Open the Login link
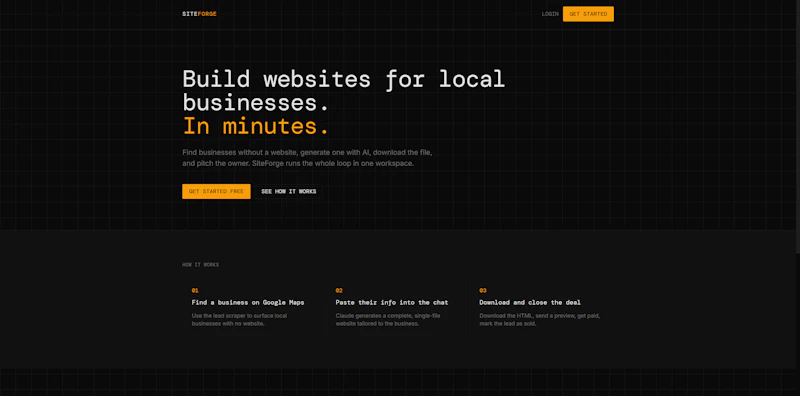 tap(550, 14)
